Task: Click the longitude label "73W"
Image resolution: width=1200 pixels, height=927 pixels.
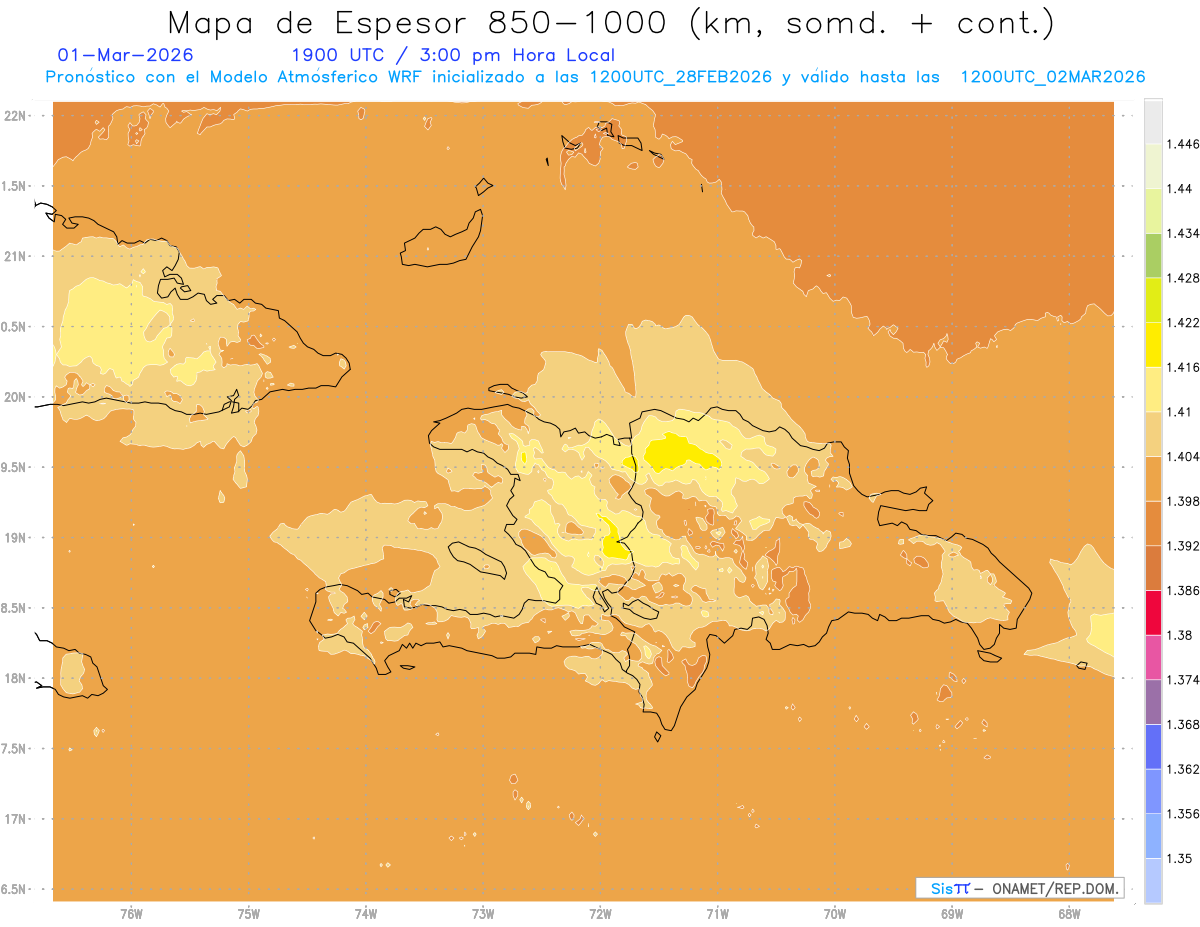Action: (x=483, y=913)
